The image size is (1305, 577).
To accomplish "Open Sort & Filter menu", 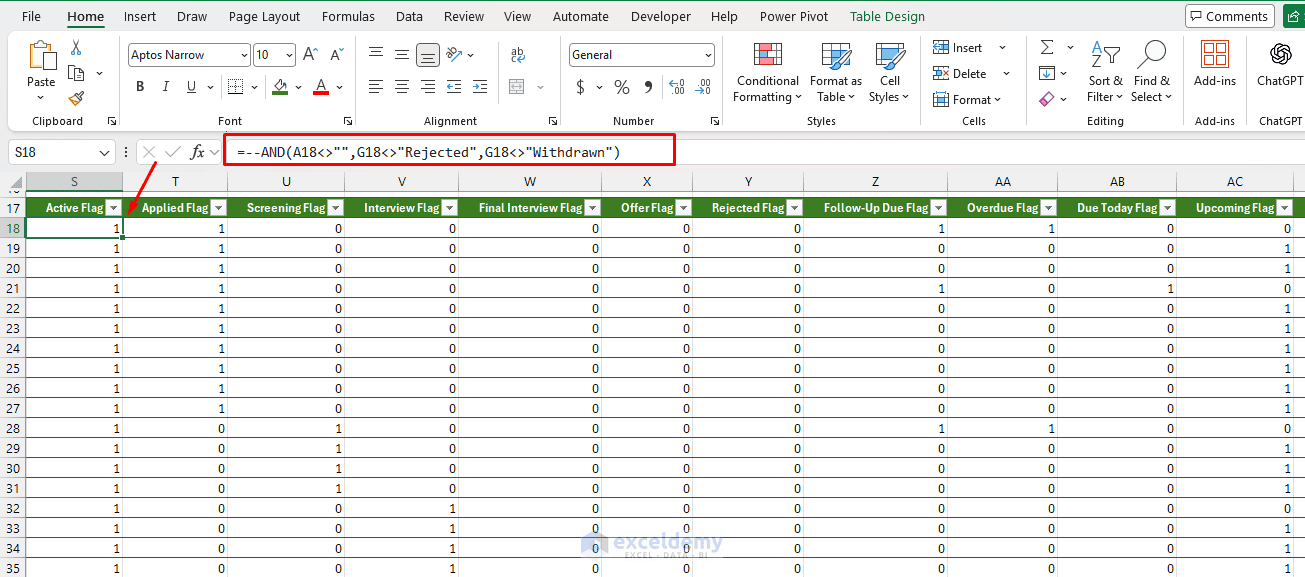I will 1104,73.
